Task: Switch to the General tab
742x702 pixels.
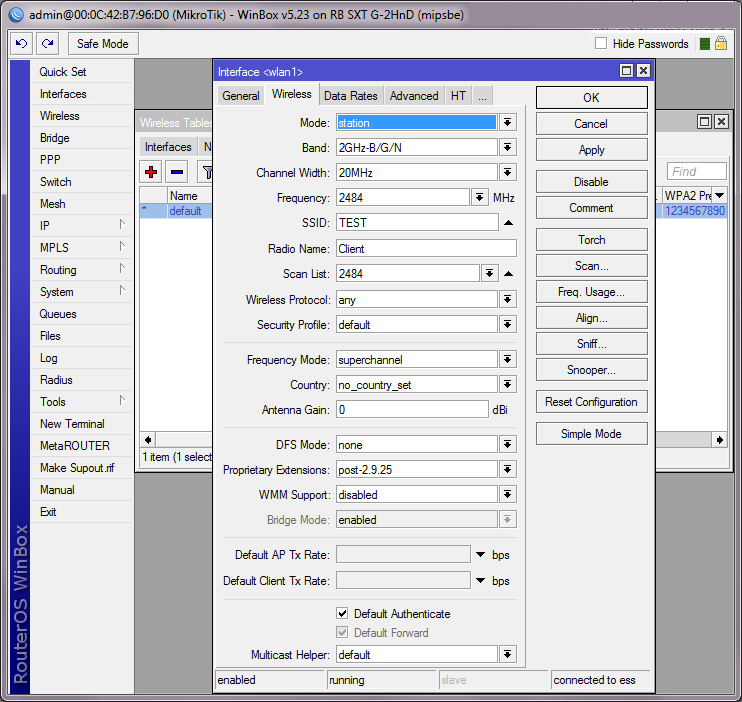Action: click(x=240, y=96)
